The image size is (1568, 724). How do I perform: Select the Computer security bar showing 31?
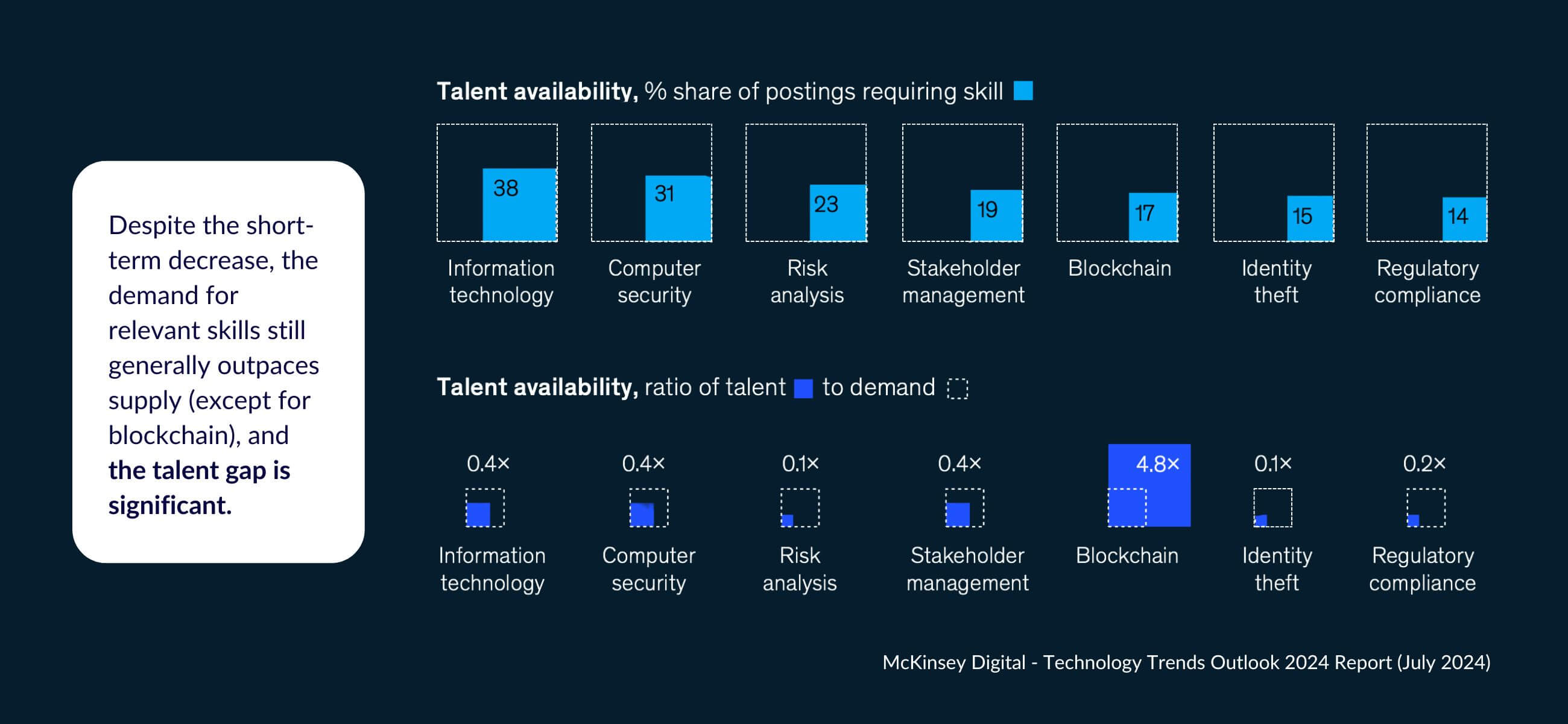(678, 208)
